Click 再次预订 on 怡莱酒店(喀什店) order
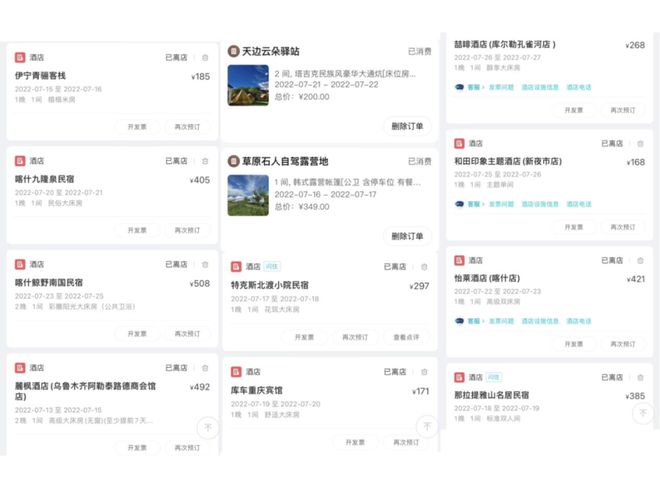Screen dimensions: 660x489 tap(623, 344)
